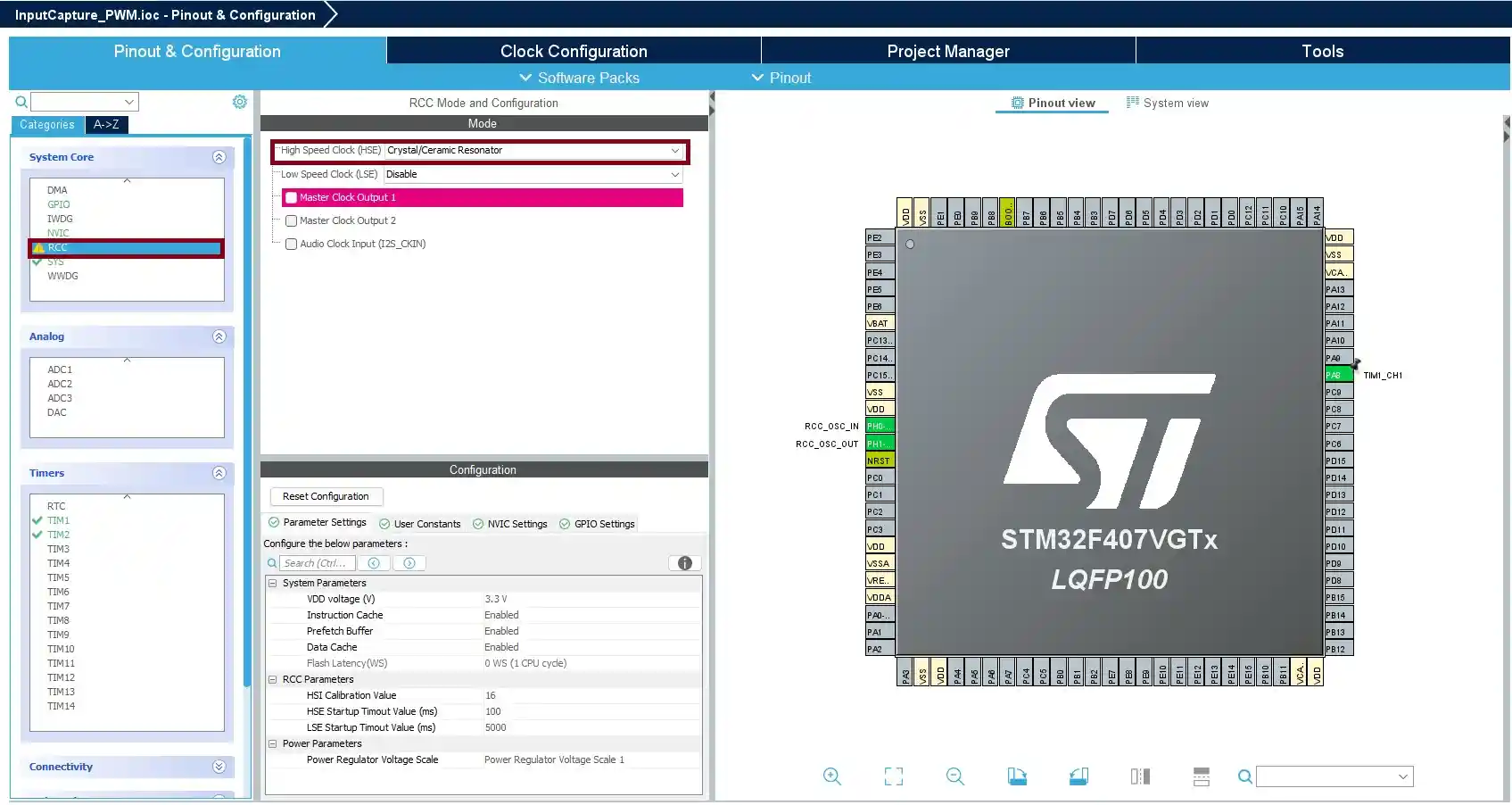Click the BOOT0 pin on chip top
The image size is (1512, 805).
(x=1008, y=212)
